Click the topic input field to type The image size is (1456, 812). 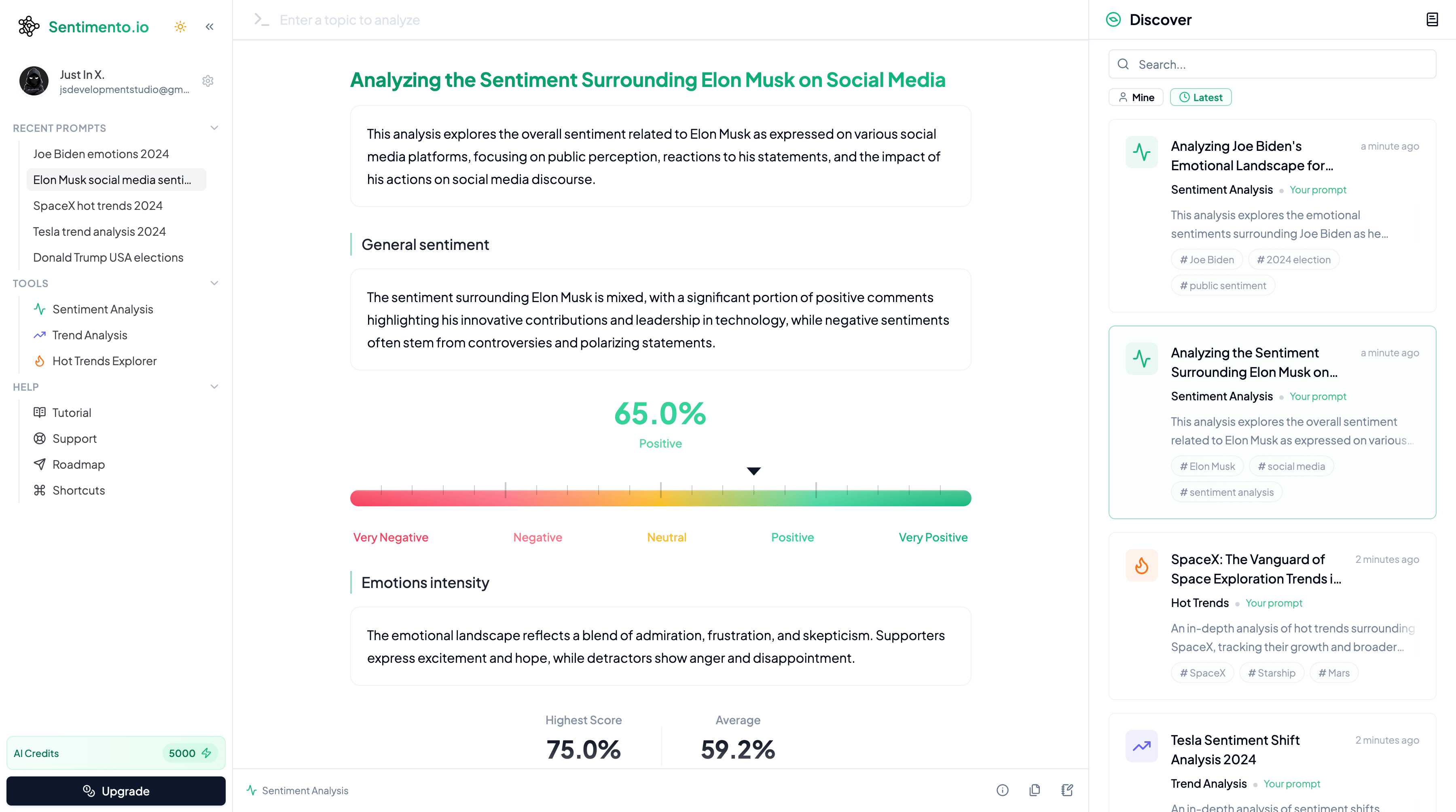(x=660, y=19)
